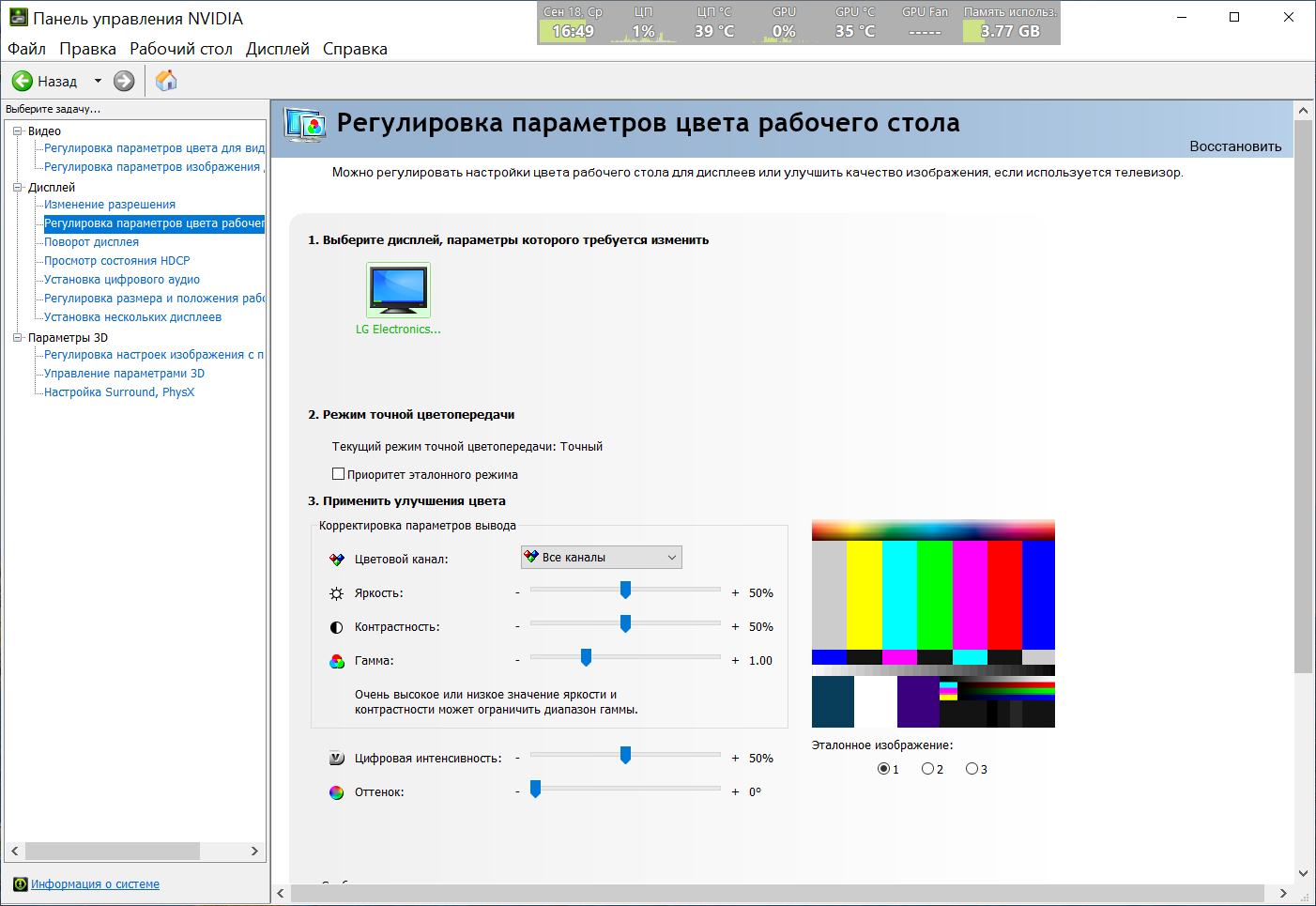Screen dimensions: 1316x906
Task: Click the vertical scrollbar down arrow
Action: pos(1303,873)
